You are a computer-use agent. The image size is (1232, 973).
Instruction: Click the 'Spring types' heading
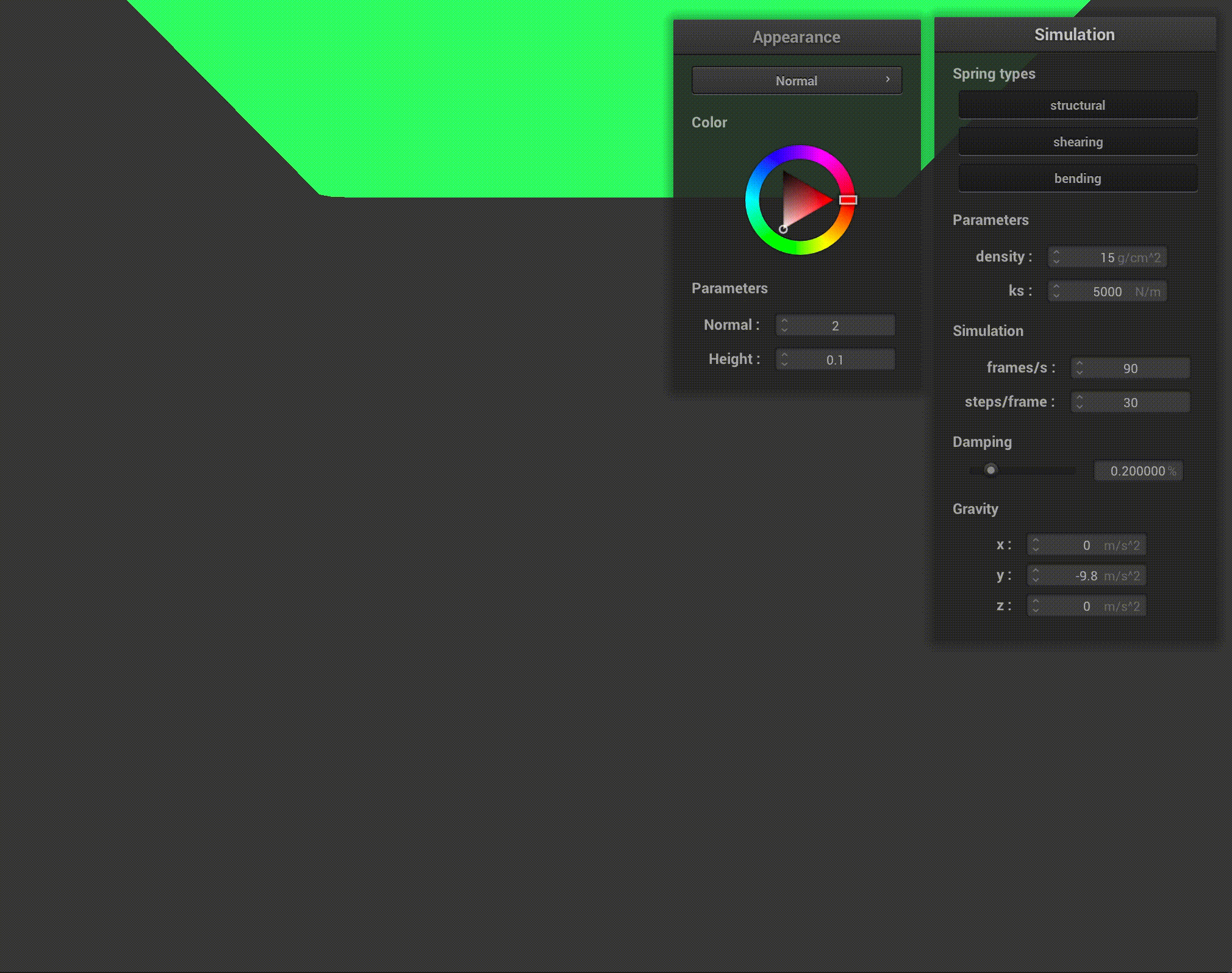click(x=994, y=74)
